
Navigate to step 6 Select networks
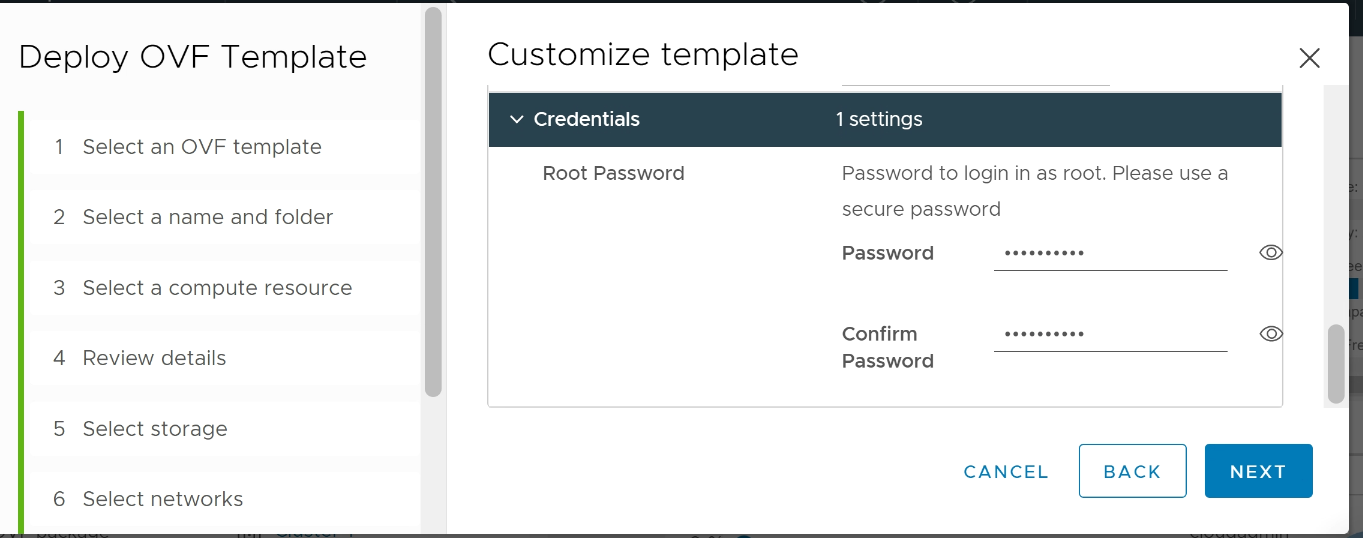(x=162, y=499)
